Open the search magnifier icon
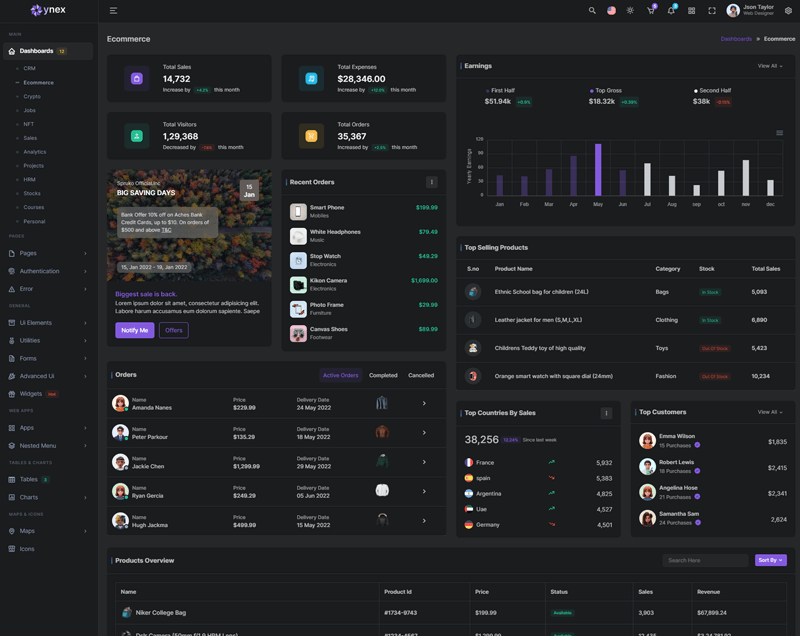The image size is (800, 636). pyautogui.click(x=592, y=11)
